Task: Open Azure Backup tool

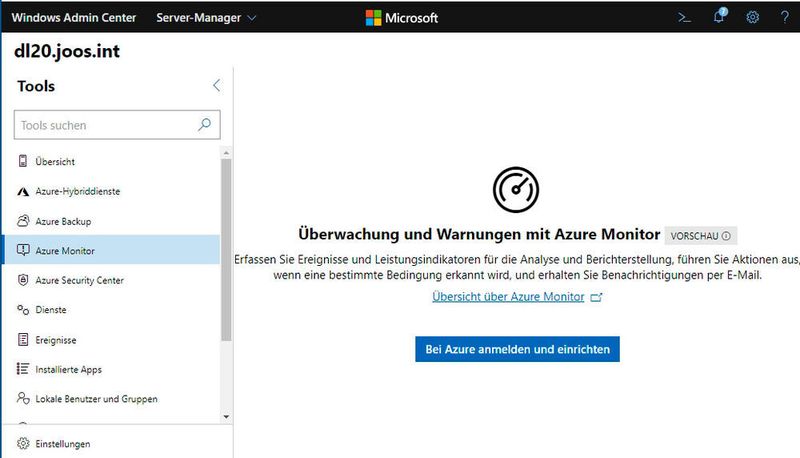Action: tap(111, 221)
